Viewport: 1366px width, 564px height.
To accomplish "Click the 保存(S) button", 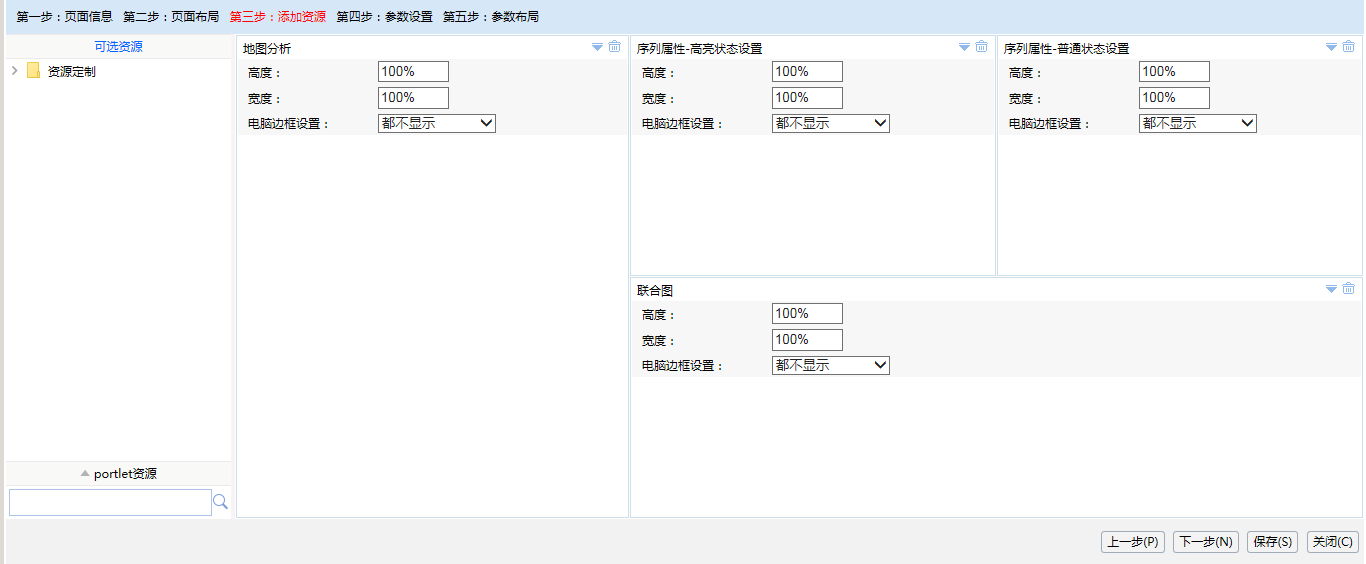I will click(x=1273, y=542).
